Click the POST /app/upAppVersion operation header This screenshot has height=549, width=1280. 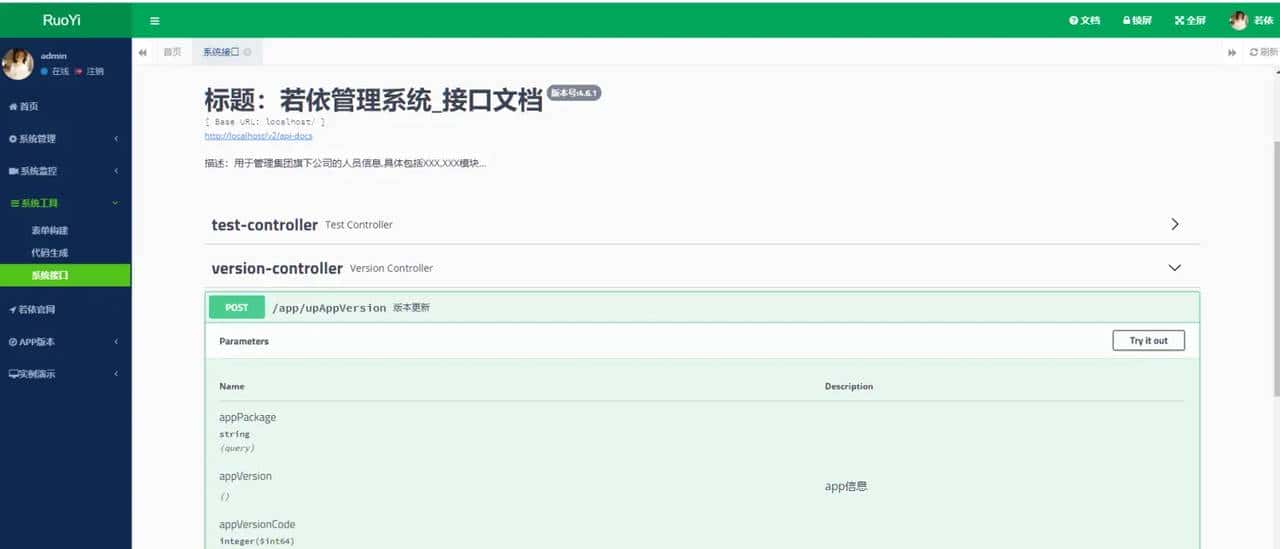pyautogui.click(x=700, y=308)
